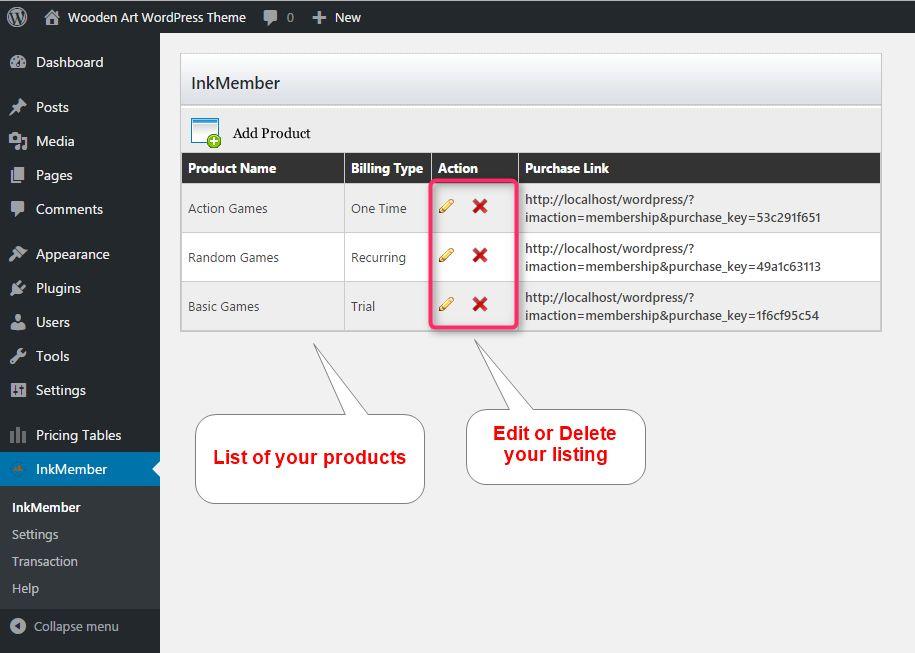The width and height of the screenshot is (915, 653).
Task: Click the Tools wrench icon
Action: tap(18, 356)
